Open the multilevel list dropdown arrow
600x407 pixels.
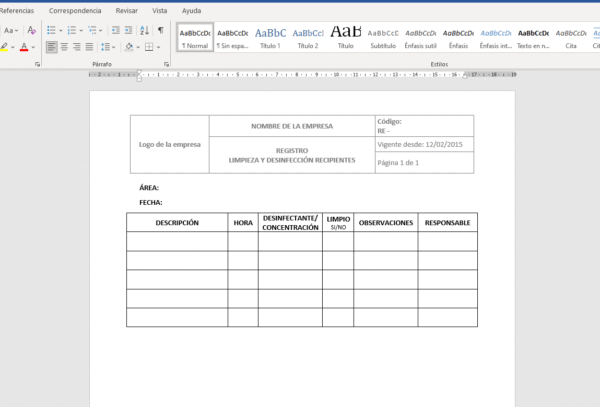point(101,31)
